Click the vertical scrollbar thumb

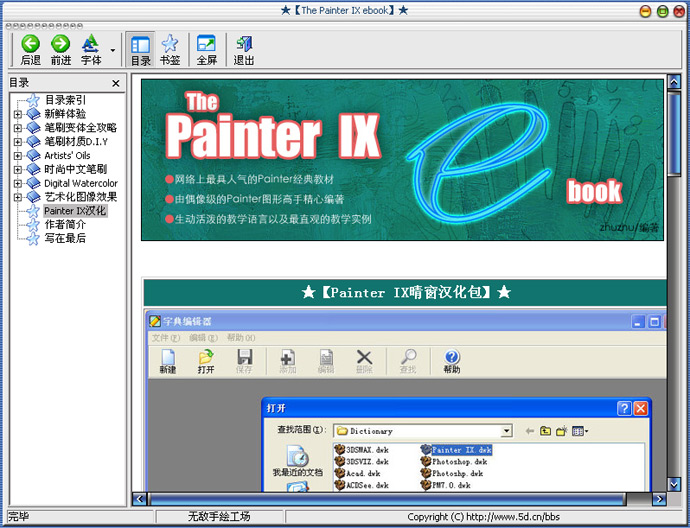674,134
